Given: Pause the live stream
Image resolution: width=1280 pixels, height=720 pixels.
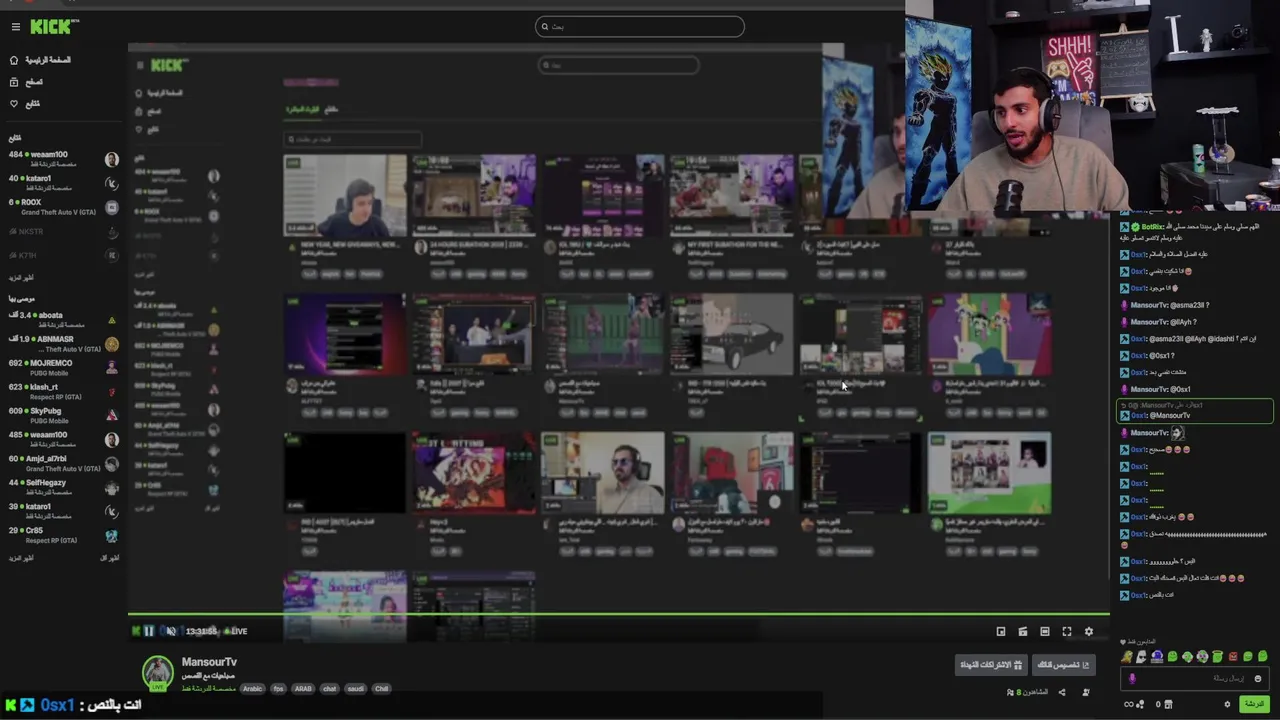Looking at the screenshot, I should (x=149, y=631).
